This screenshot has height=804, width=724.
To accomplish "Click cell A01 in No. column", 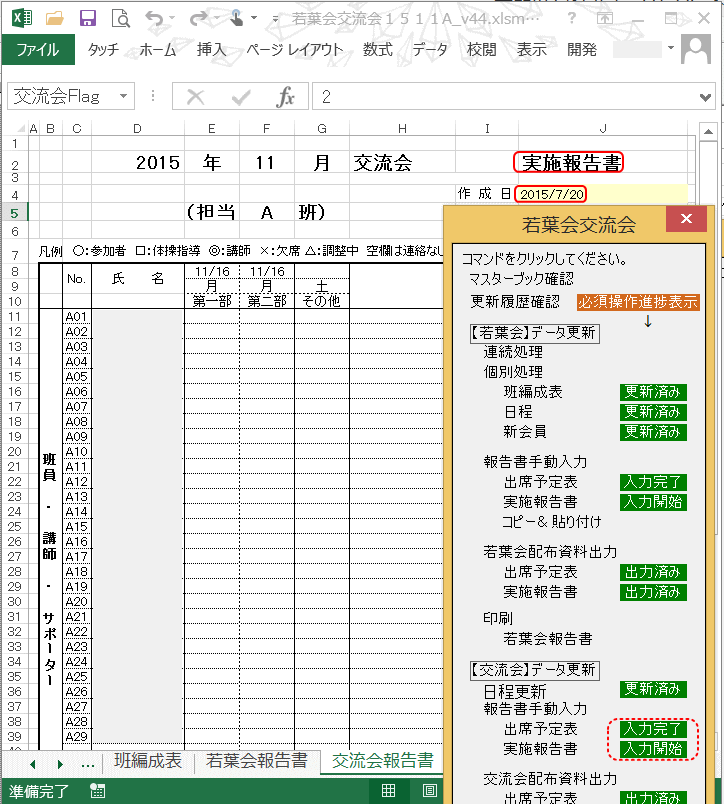I will pos(76,316).
